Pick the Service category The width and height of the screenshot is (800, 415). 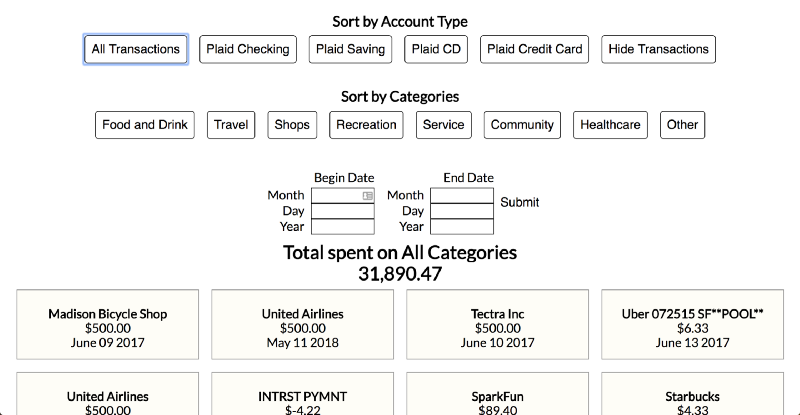click(443, 125)
